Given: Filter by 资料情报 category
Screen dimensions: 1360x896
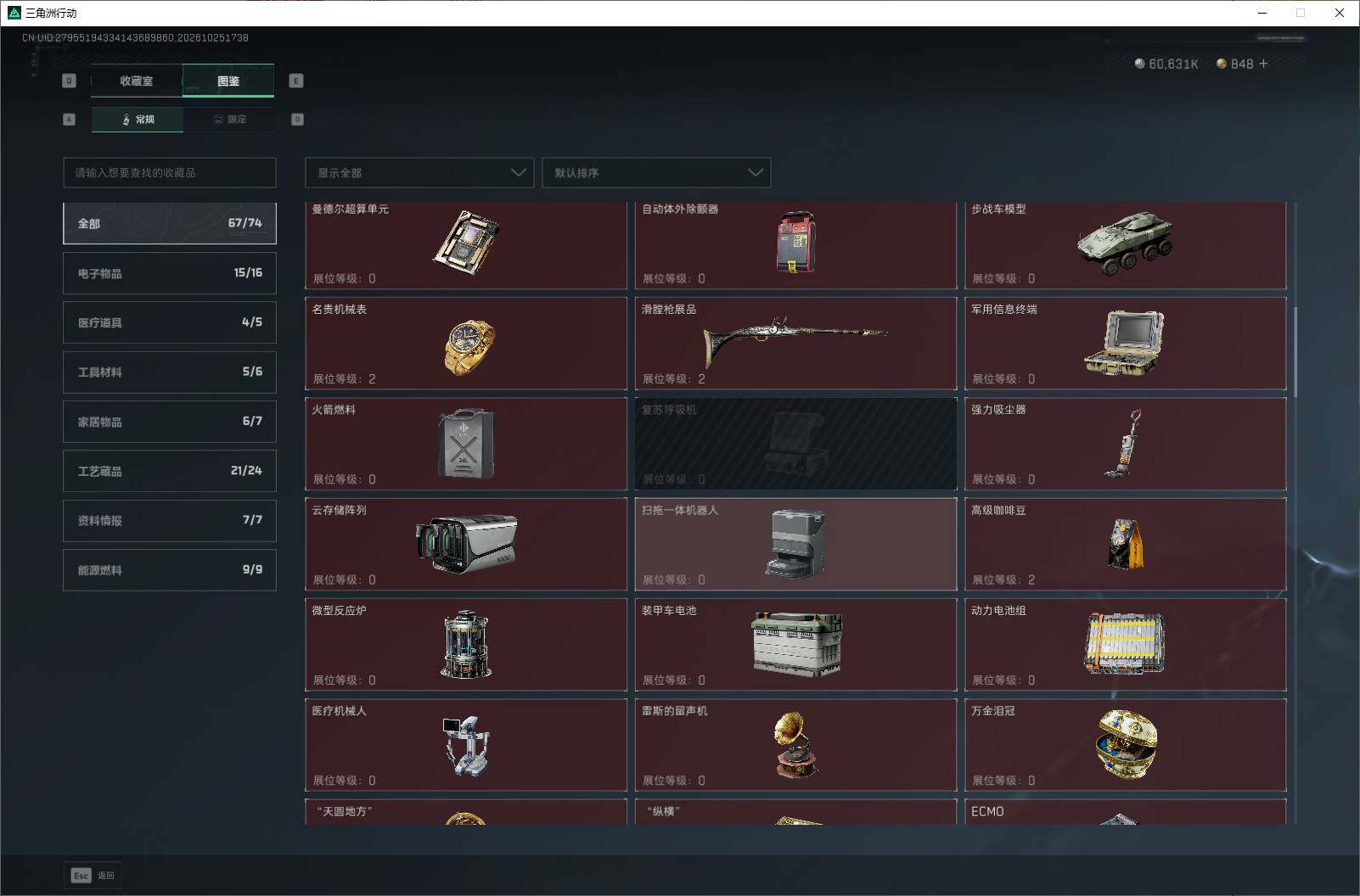Looking at the screenshot, I should 170,520.
